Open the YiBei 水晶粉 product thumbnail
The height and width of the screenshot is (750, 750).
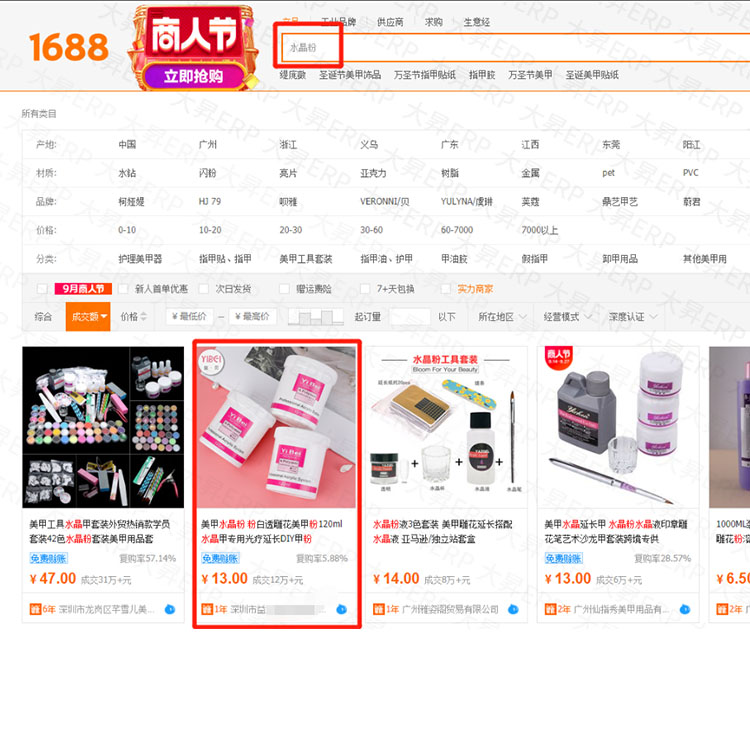point(277,427)
